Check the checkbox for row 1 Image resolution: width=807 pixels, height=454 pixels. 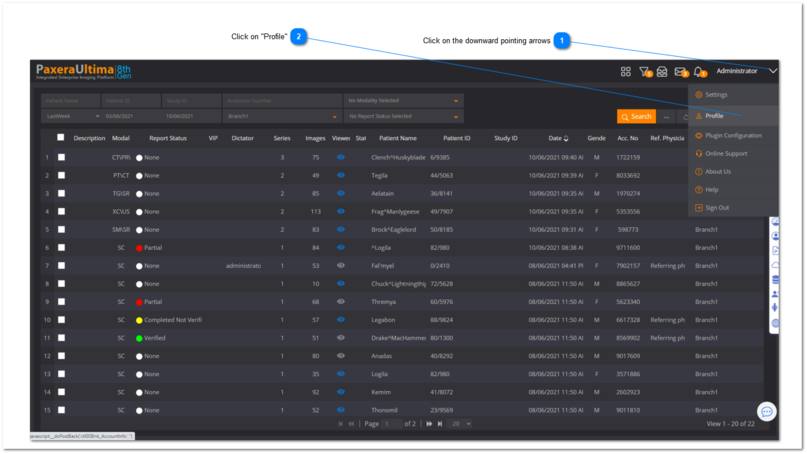61,157
